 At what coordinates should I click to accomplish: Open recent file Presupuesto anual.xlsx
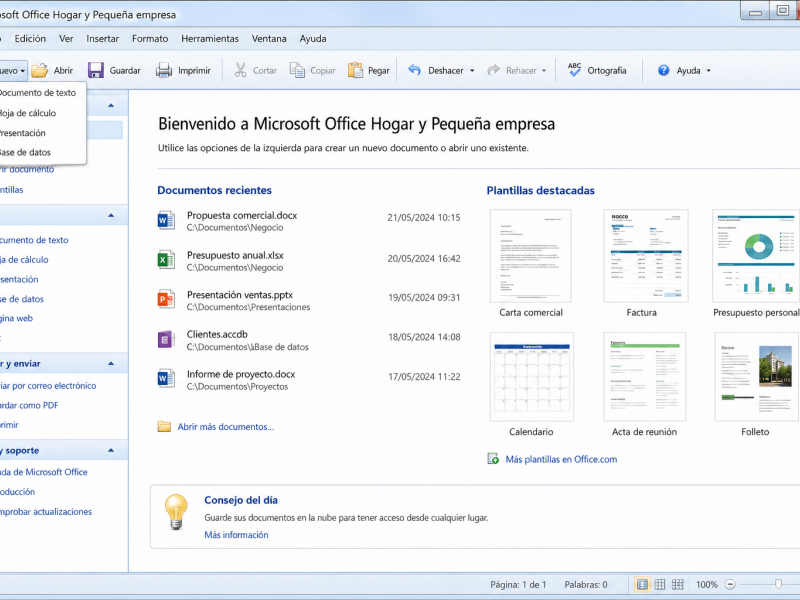coord(309,260)
